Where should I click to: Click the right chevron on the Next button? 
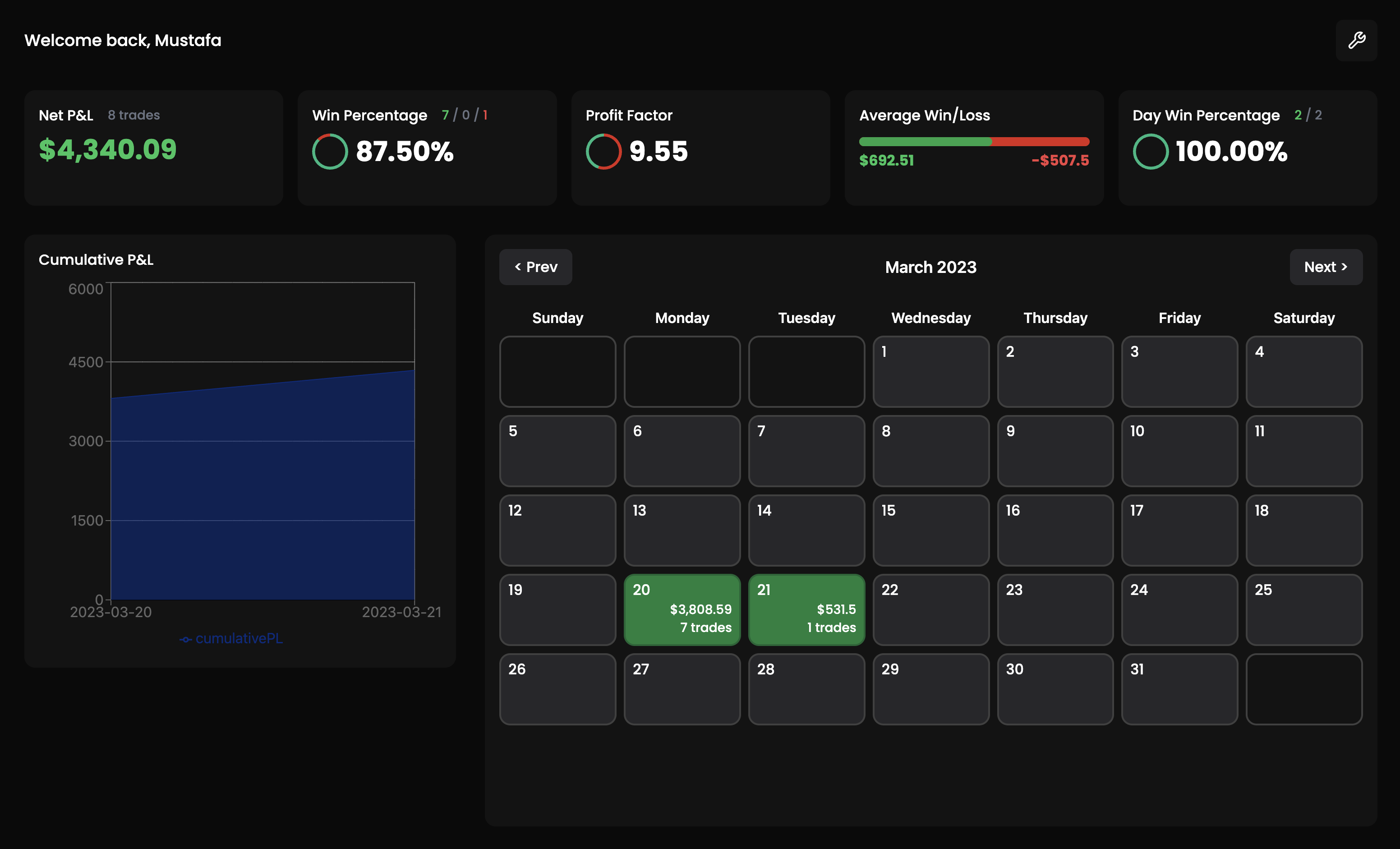(1344, 267)
